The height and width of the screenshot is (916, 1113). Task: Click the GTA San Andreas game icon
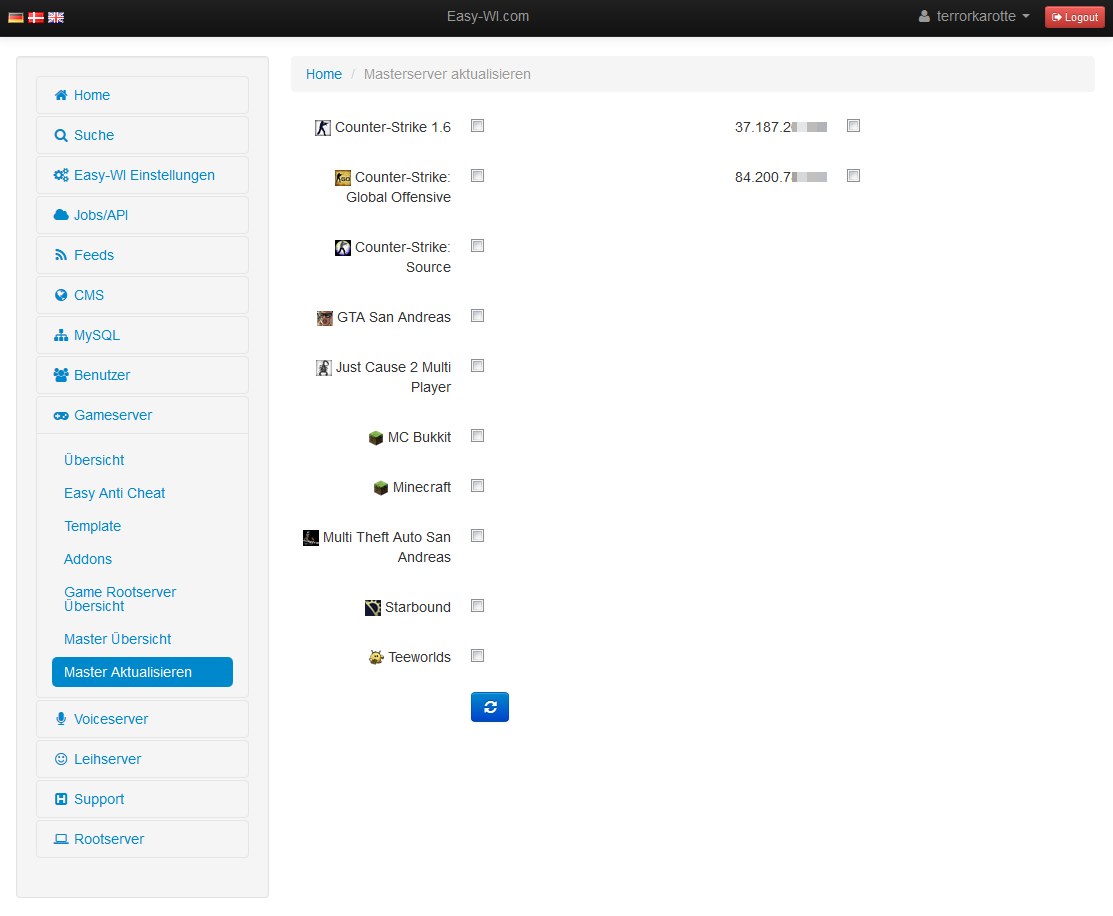[x=325, y=317]
